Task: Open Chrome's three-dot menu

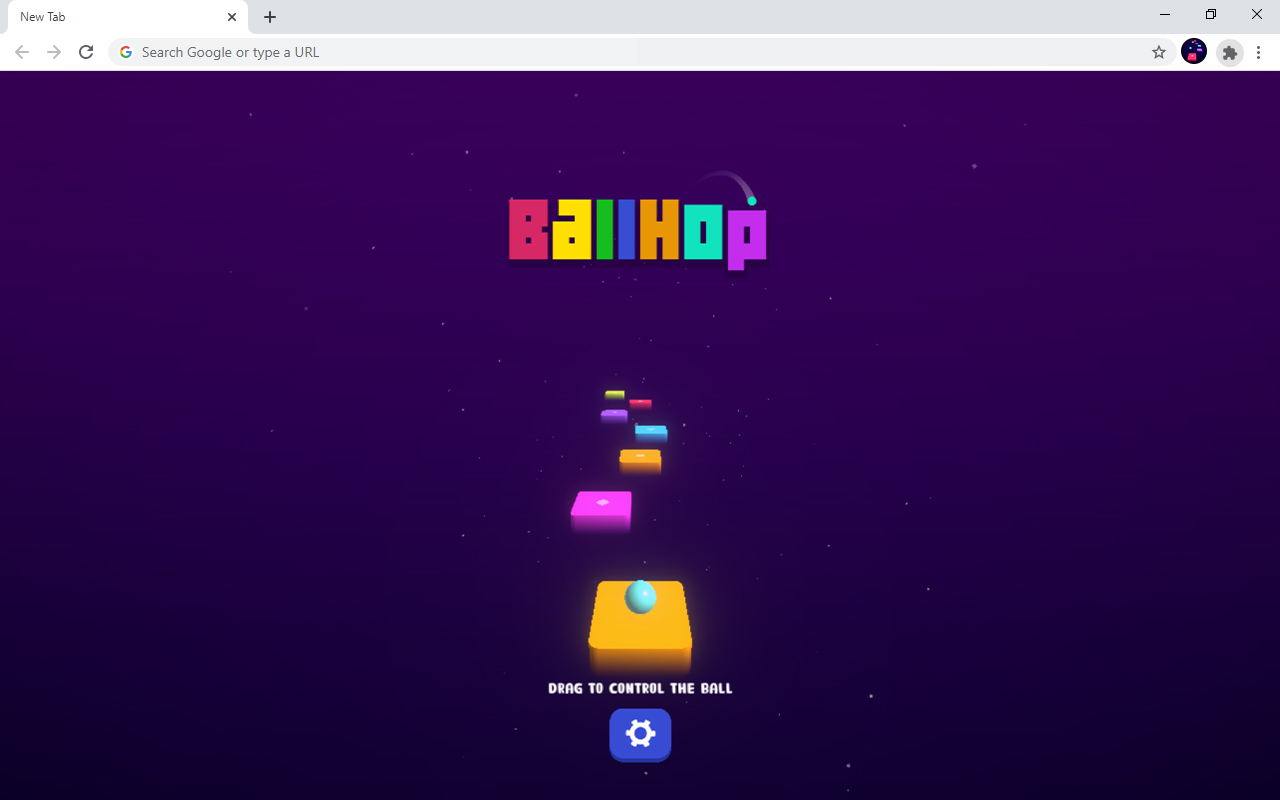Action: [1259, 52]
